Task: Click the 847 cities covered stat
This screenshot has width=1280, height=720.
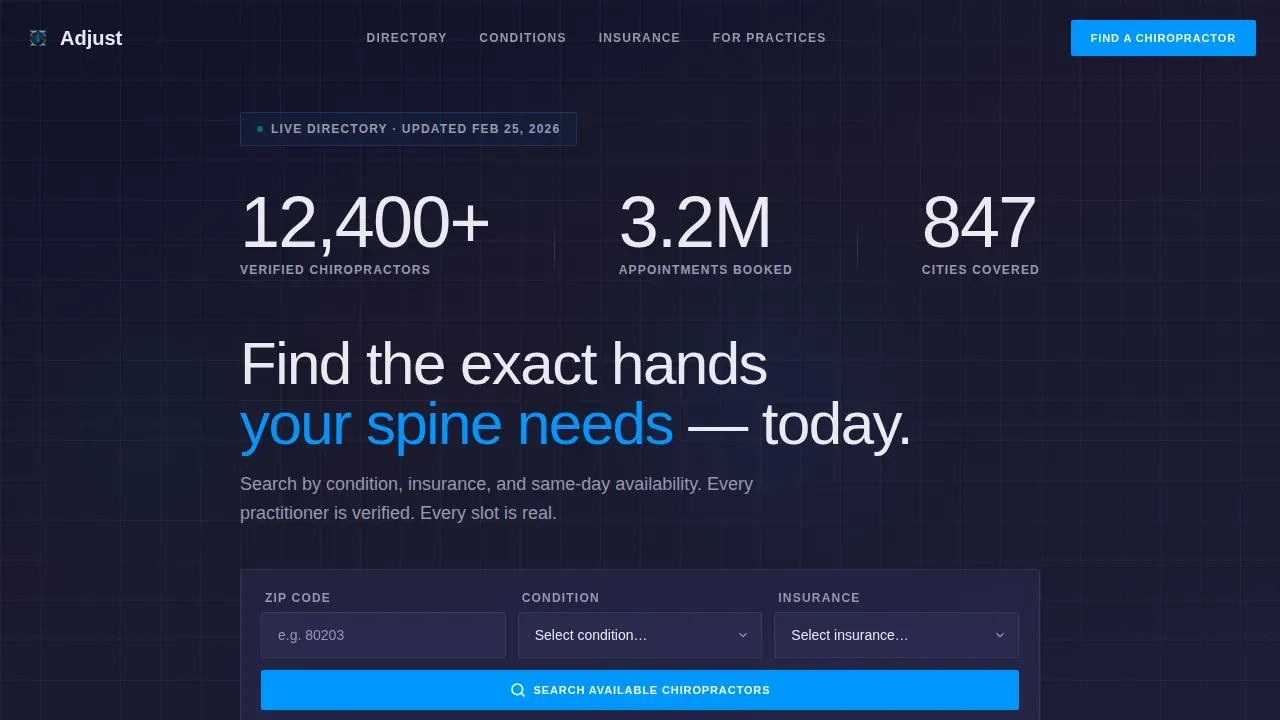Action: (x=980, y=233)
